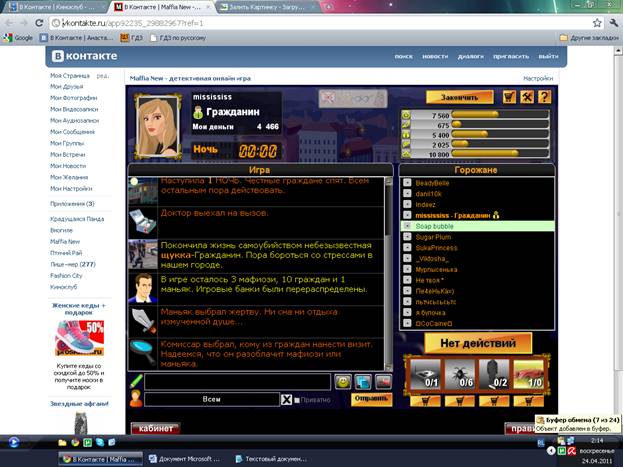Toggle the box next to Indeez
This screenshot has width=623, height=467.
tap(407, 204)
